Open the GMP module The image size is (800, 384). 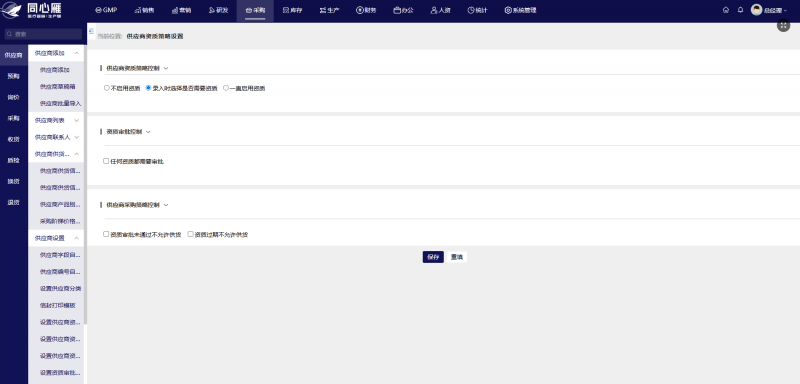[106, 10]
